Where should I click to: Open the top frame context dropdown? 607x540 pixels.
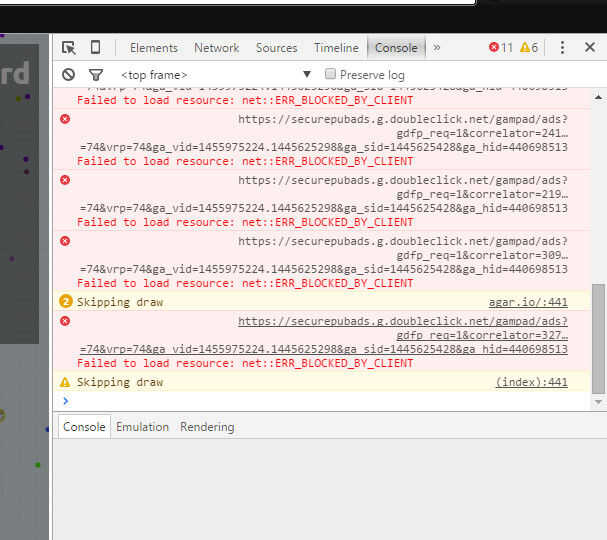tap(216, 75)
